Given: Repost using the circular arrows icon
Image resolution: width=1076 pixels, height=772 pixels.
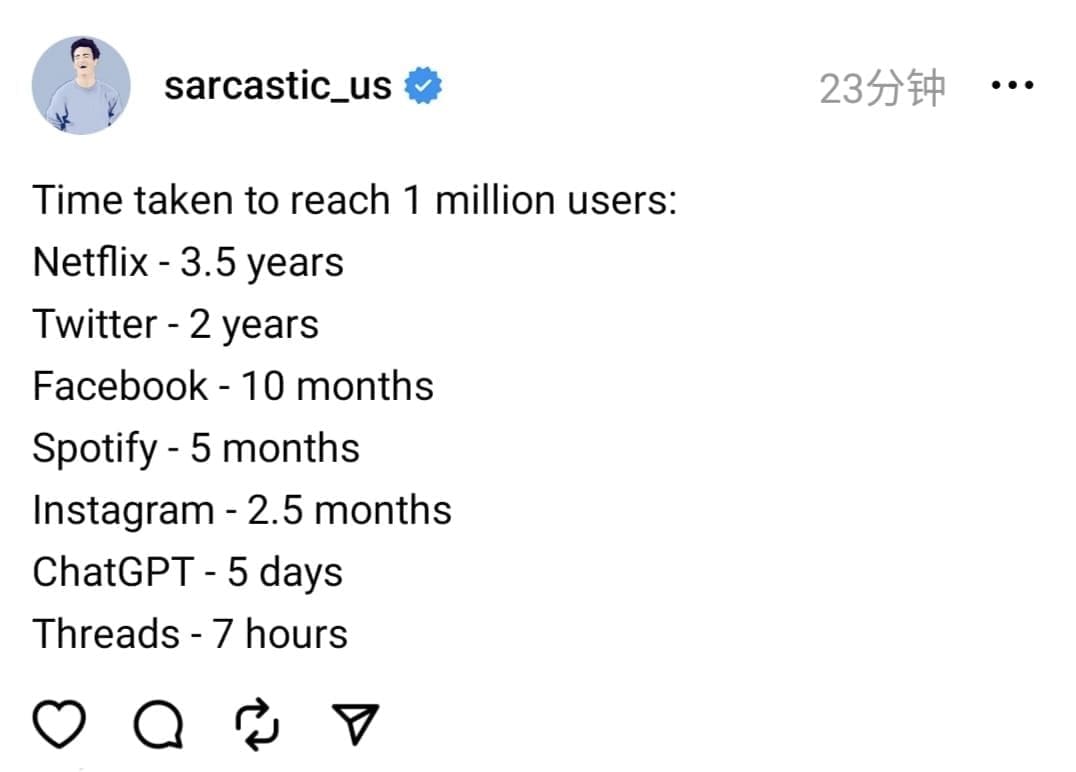Looking at the screenshot, I should pos(256,724).
